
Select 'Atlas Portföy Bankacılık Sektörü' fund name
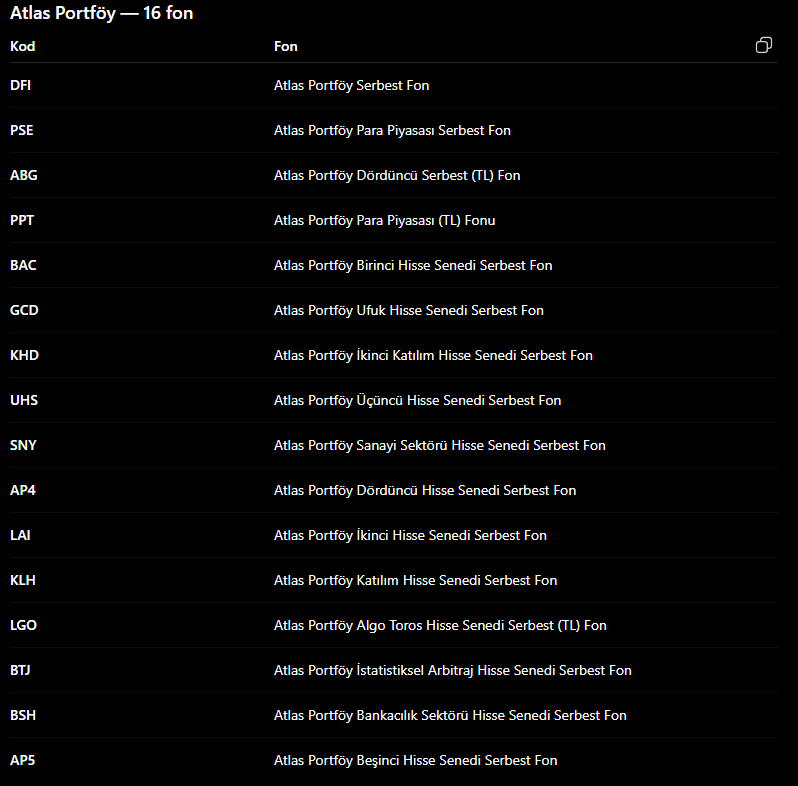coord(450,716)
